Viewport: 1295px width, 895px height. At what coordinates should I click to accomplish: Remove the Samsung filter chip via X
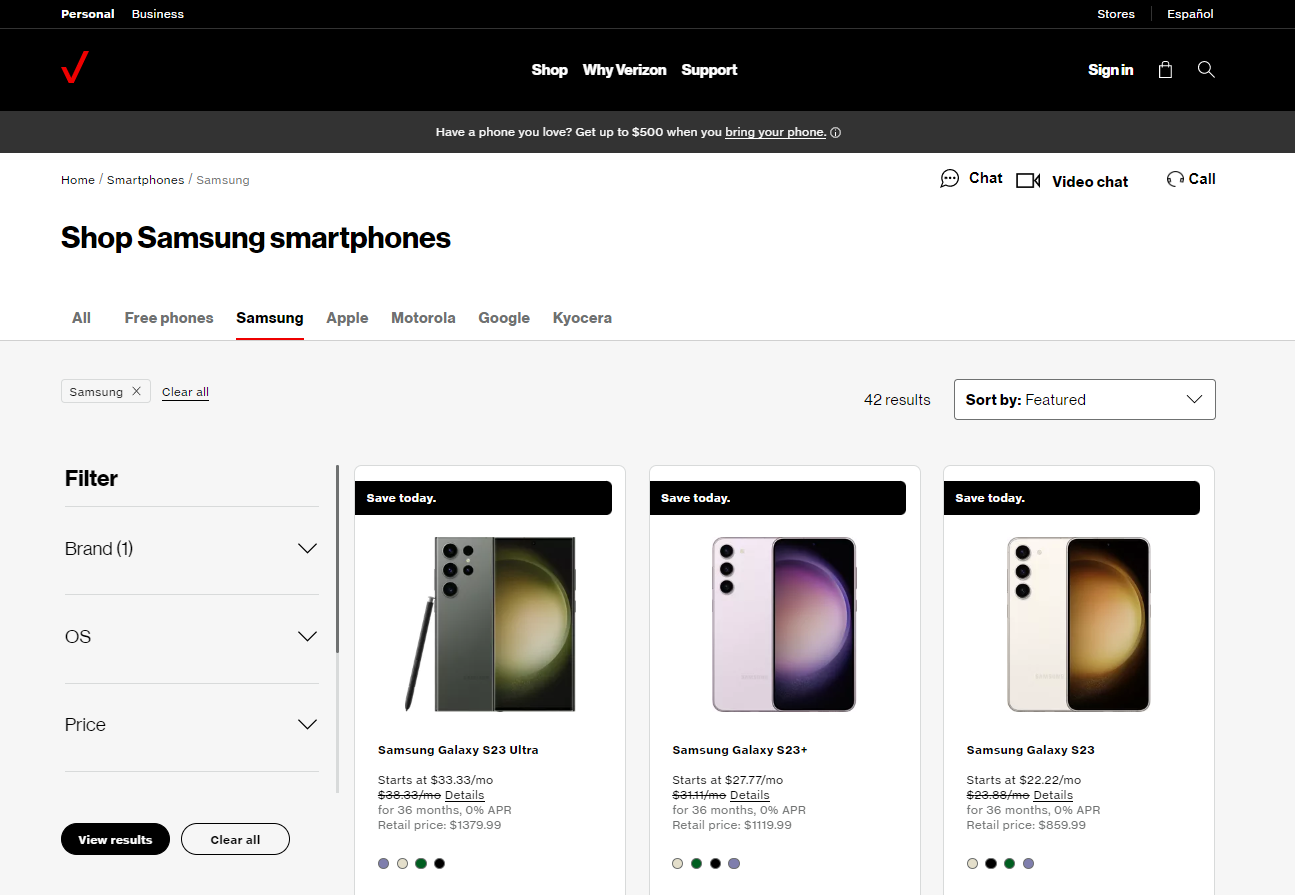[137, 392]
